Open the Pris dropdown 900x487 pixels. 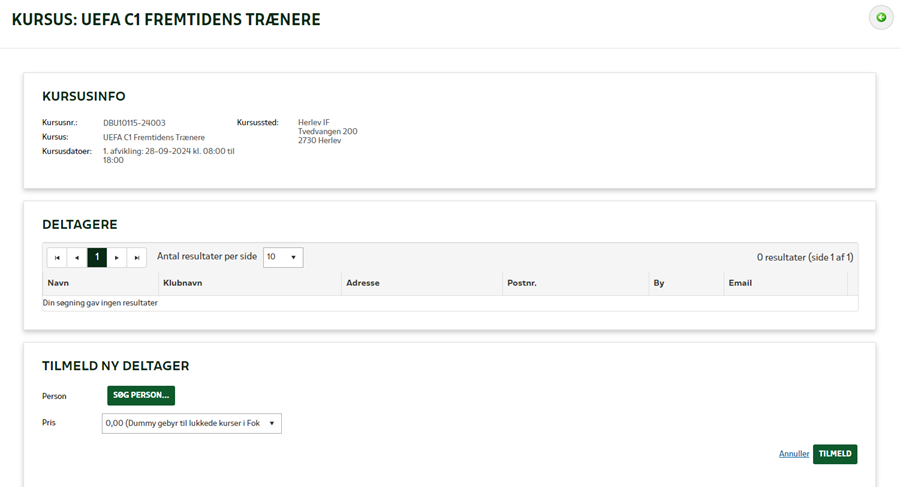[x=192, y=423]
